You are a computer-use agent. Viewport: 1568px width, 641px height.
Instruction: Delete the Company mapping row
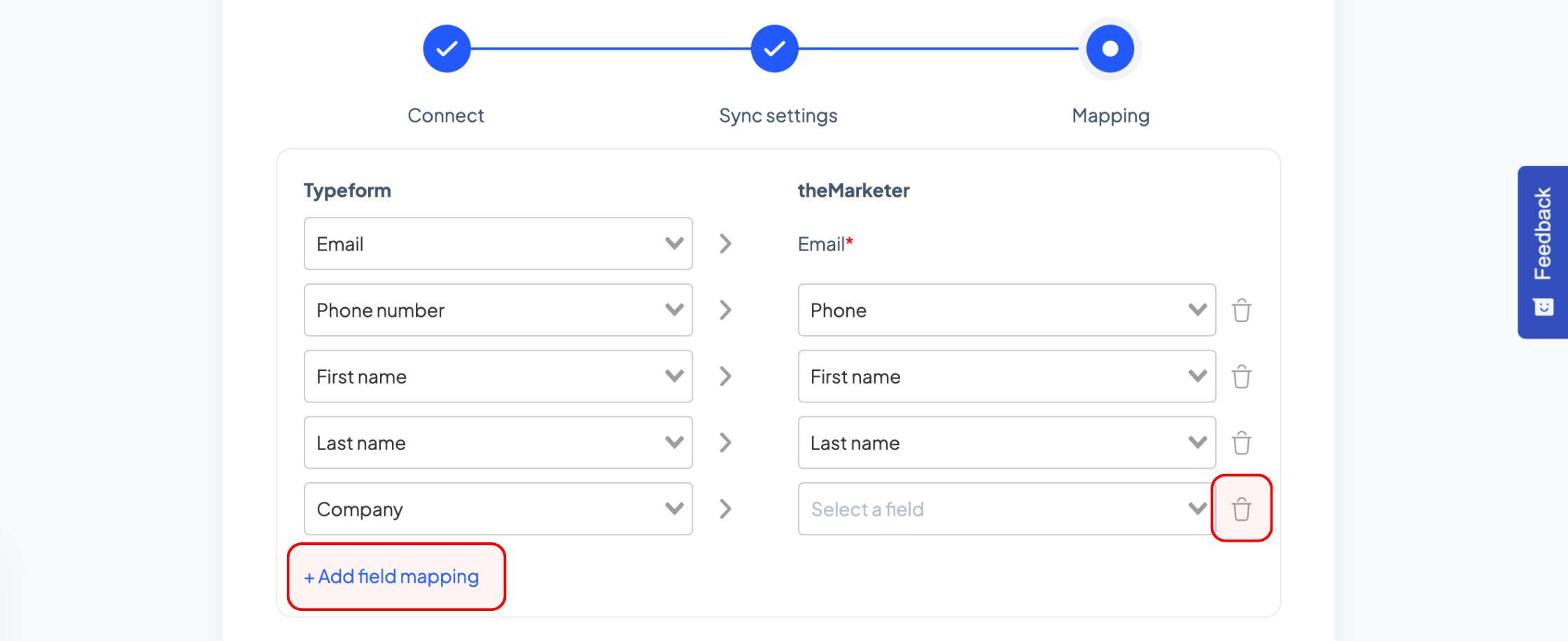1241,509
